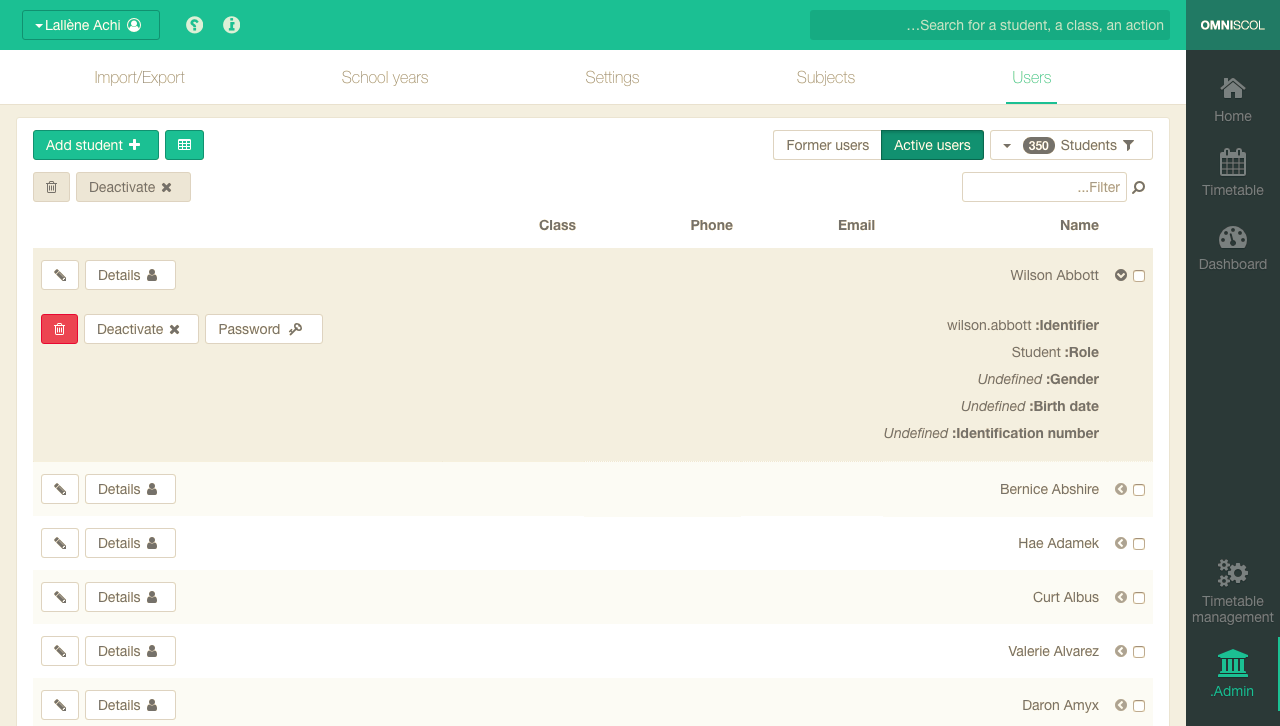Select the Hae Adamek checkbox
This screenshot has width=1280, height=726.
pyautogui.click(x=1139, y=544)
